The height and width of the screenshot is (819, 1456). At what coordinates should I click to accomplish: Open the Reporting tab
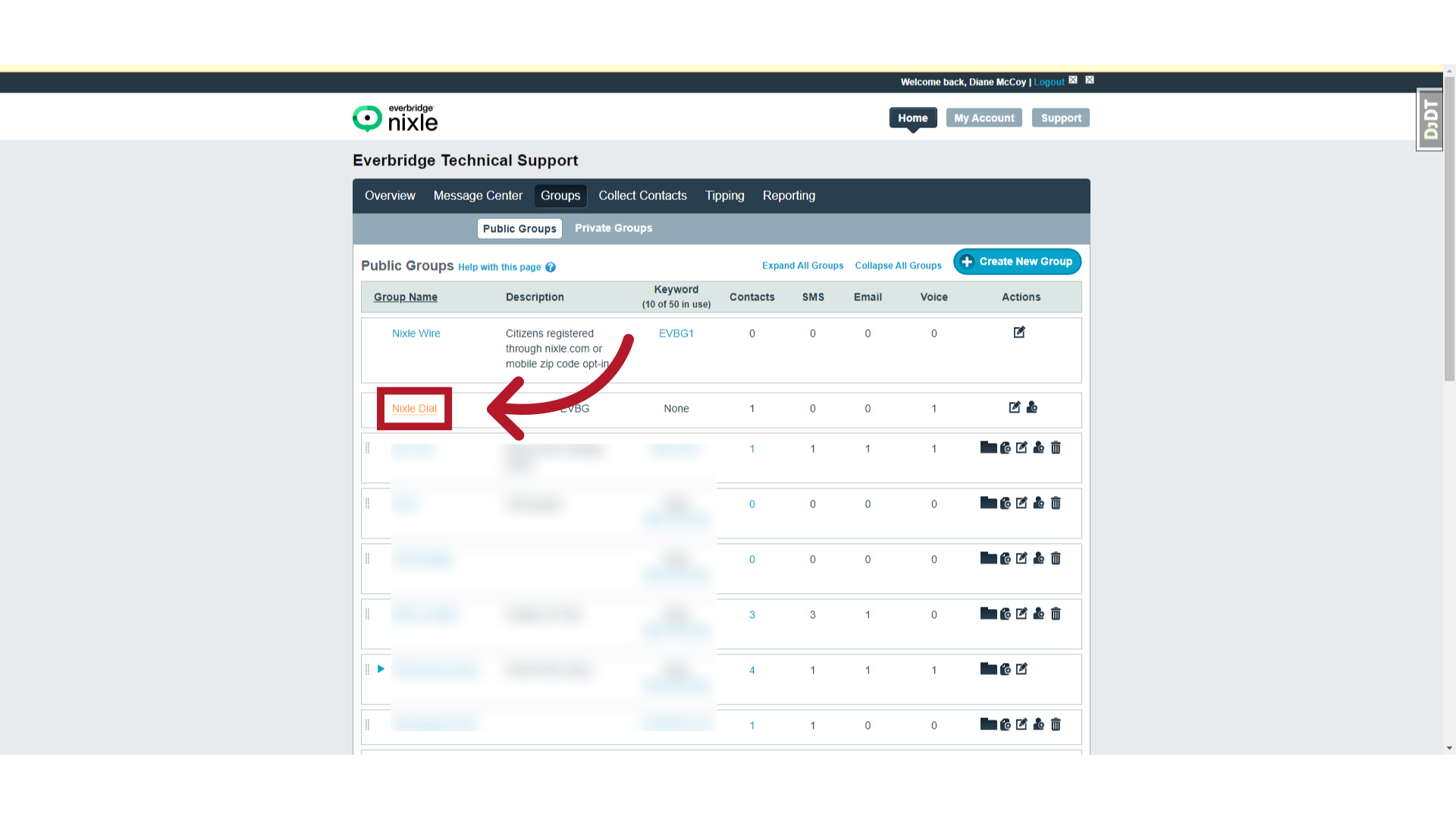pos(789,196)
